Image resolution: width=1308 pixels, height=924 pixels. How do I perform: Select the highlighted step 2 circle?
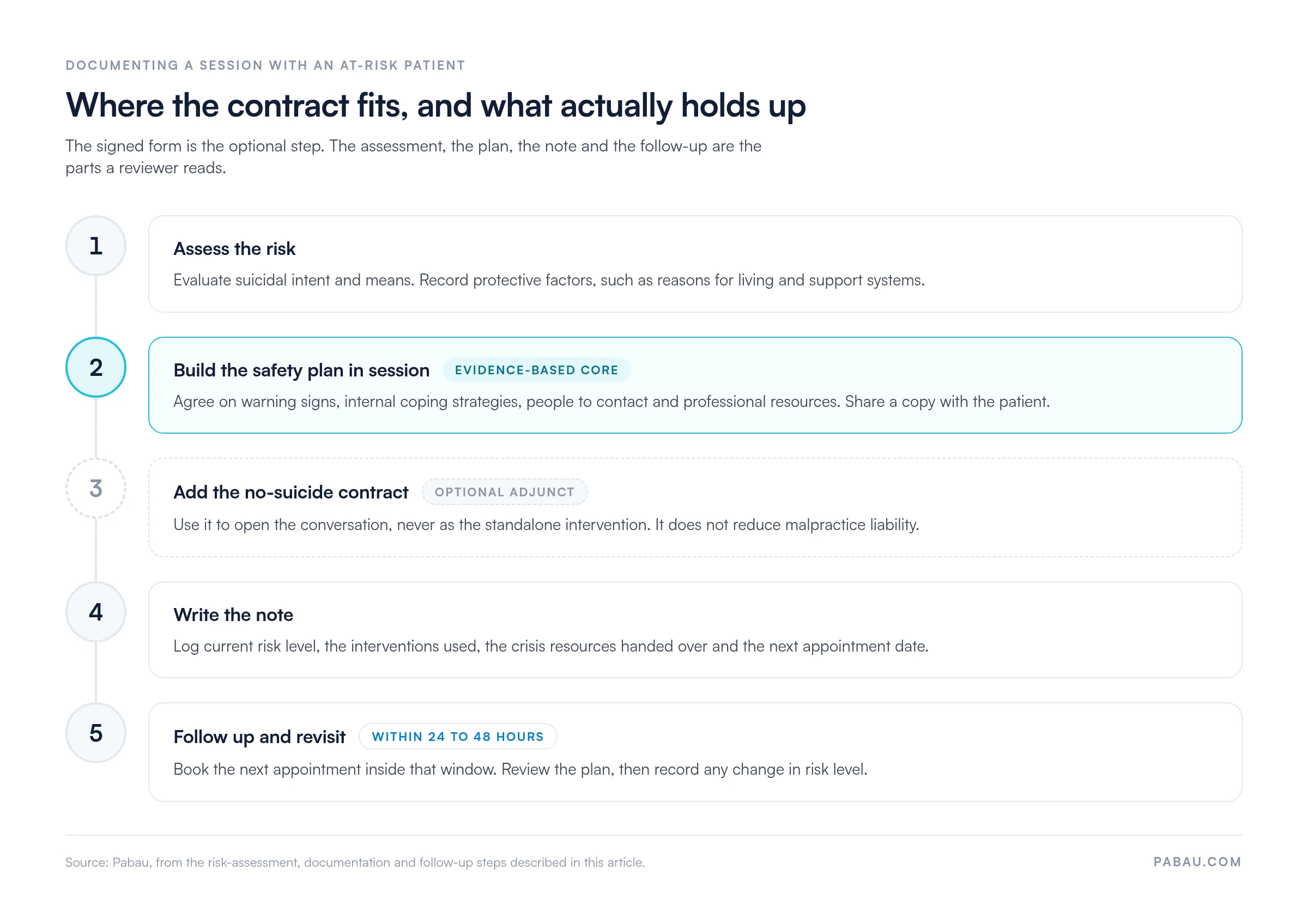tap(96, 367)
